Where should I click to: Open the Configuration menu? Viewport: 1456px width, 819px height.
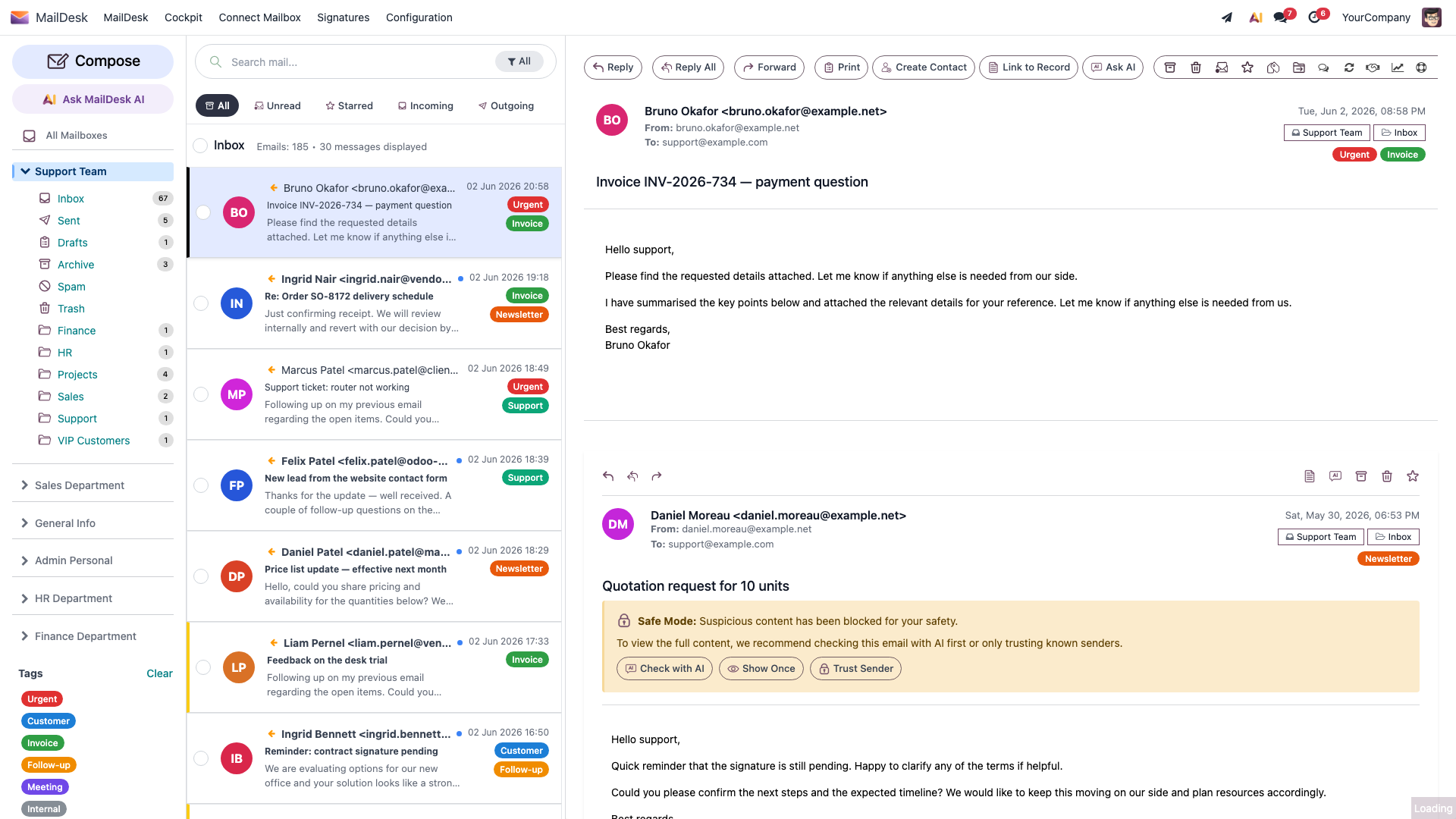tap(419, 17)
